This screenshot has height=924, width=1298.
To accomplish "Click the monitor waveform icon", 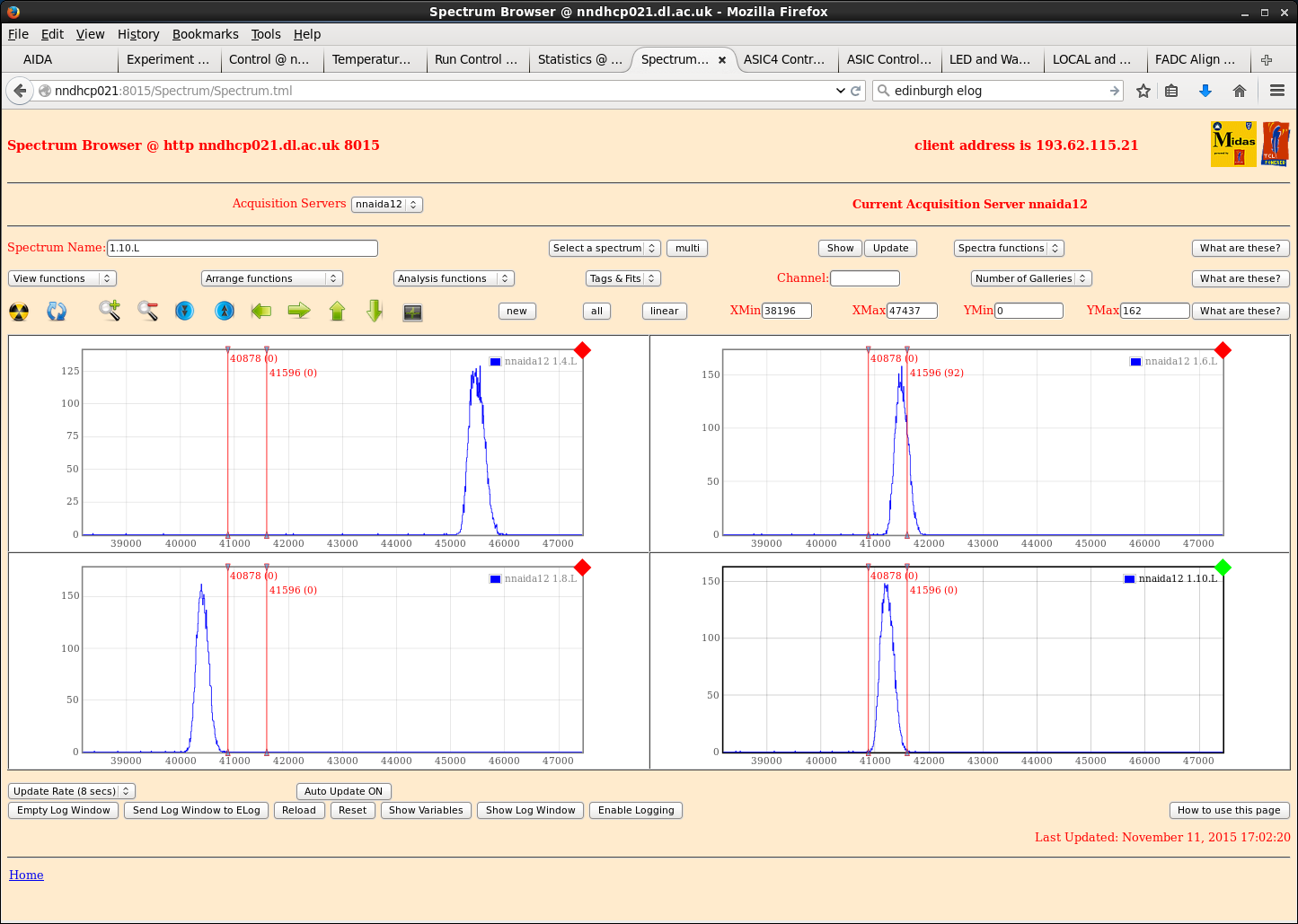I will click(x=412, y=312).
